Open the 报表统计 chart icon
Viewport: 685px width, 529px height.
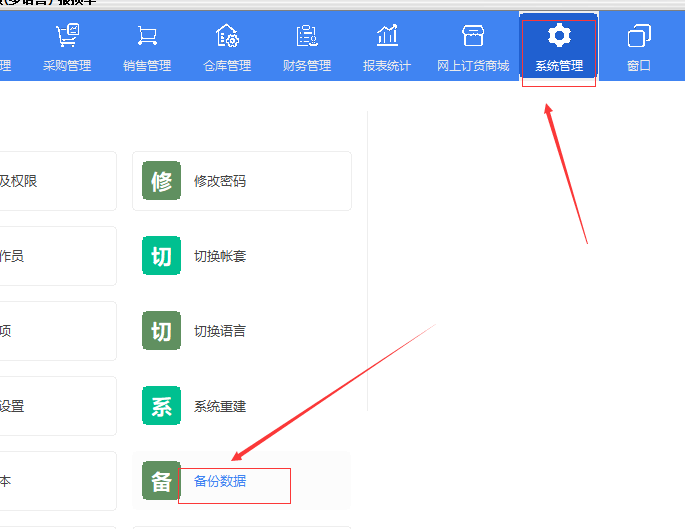[x=387, y=35]
